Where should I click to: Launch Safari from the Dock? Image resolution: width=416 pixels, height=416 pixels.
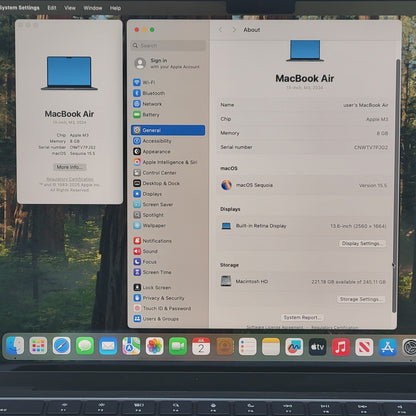coord(62,346)
